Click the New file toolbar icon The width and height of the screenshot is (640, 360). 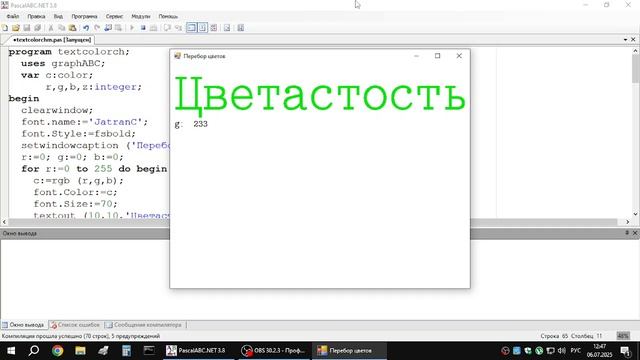[5, 28]
